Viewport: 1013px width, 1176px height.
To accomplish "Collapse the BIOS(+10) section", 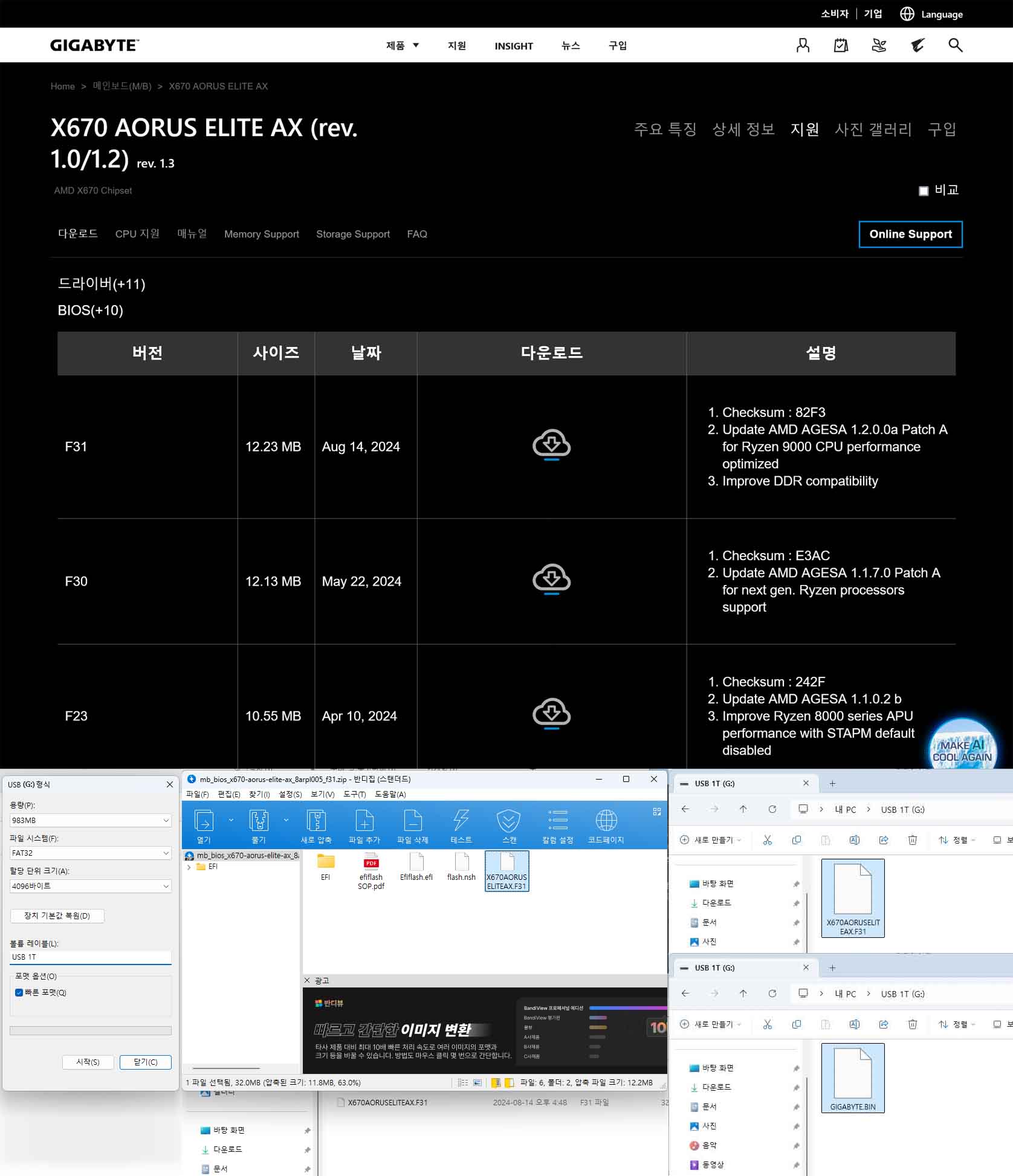I will 90,310.
